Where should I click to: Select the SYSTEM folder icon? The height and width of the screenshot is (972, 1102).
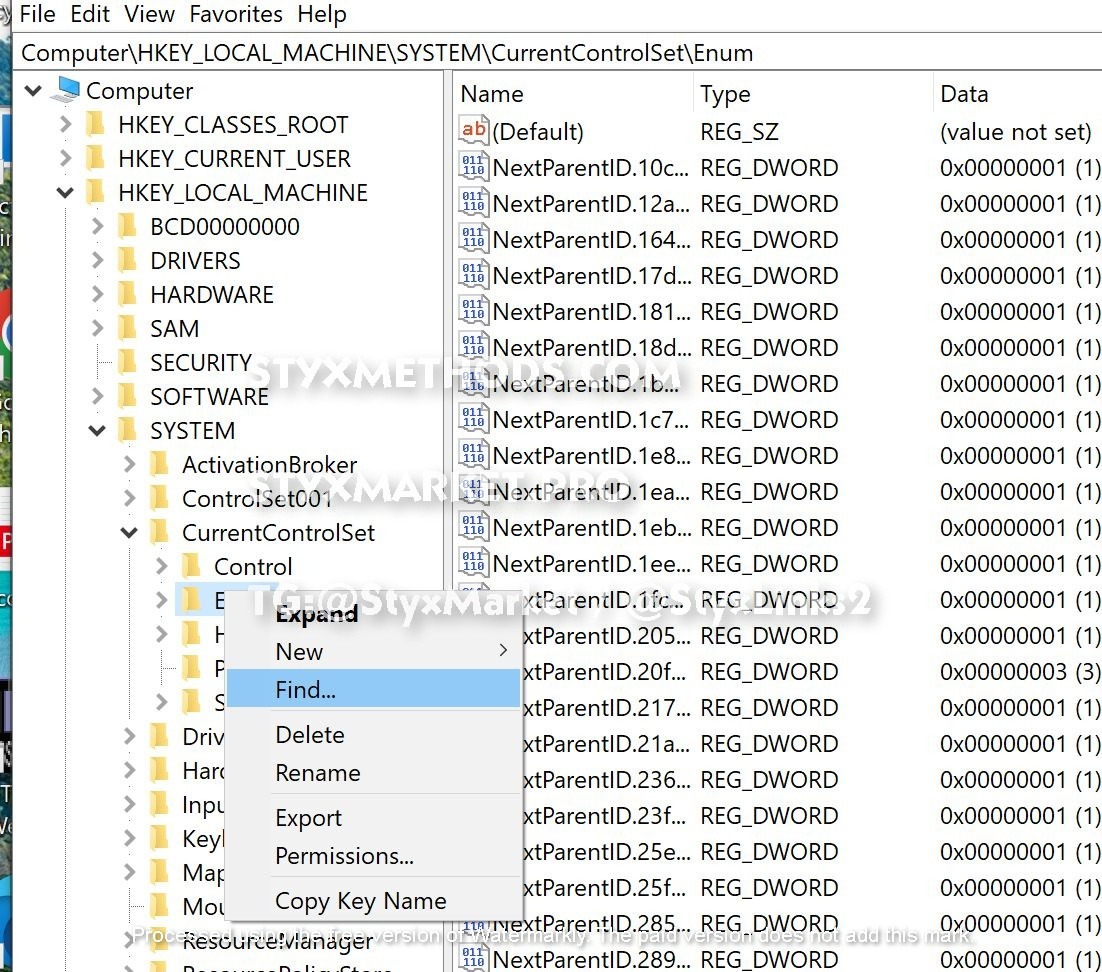click(x=128, y=429)
